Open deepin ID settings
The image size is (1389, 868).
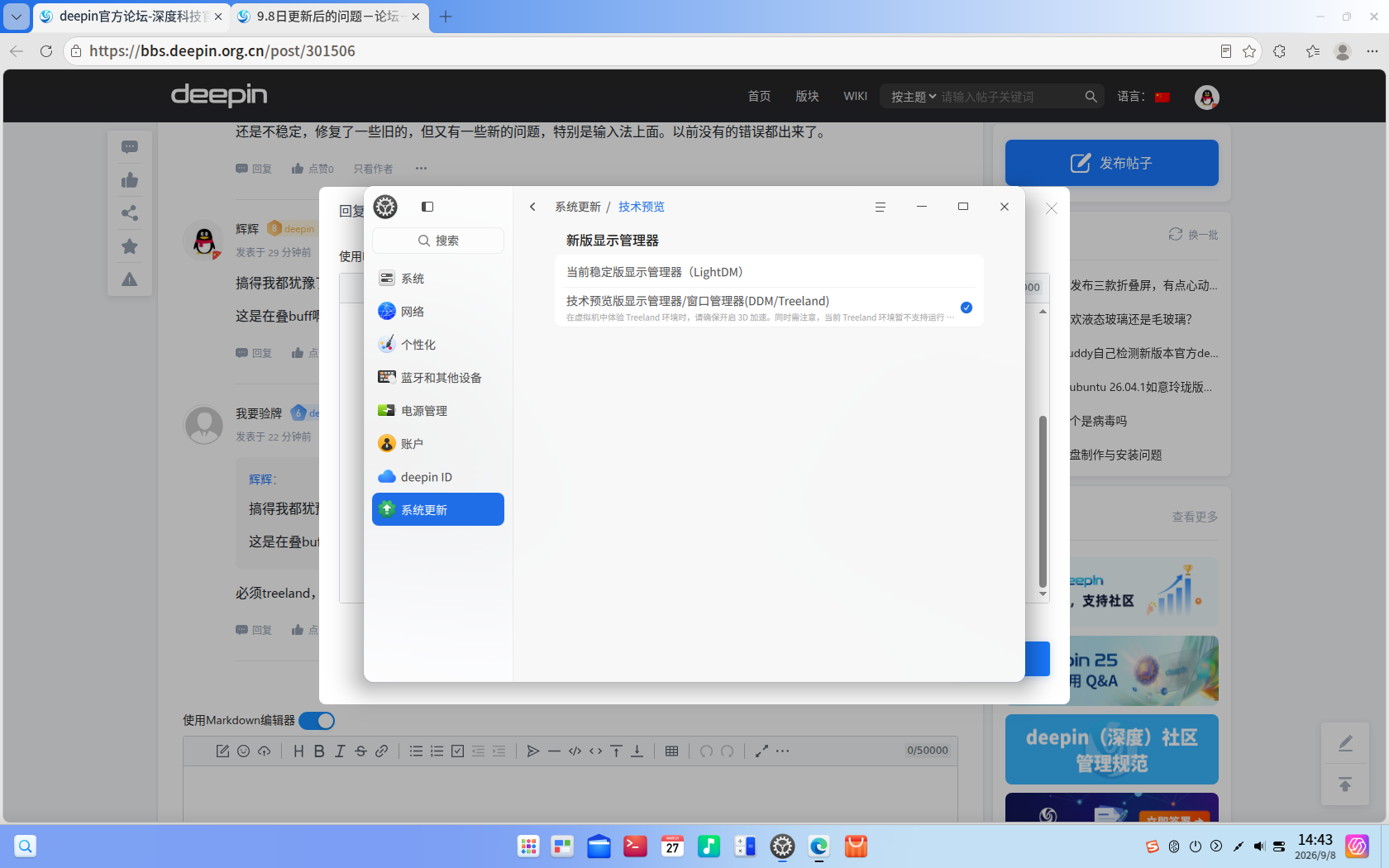[438, 477]
